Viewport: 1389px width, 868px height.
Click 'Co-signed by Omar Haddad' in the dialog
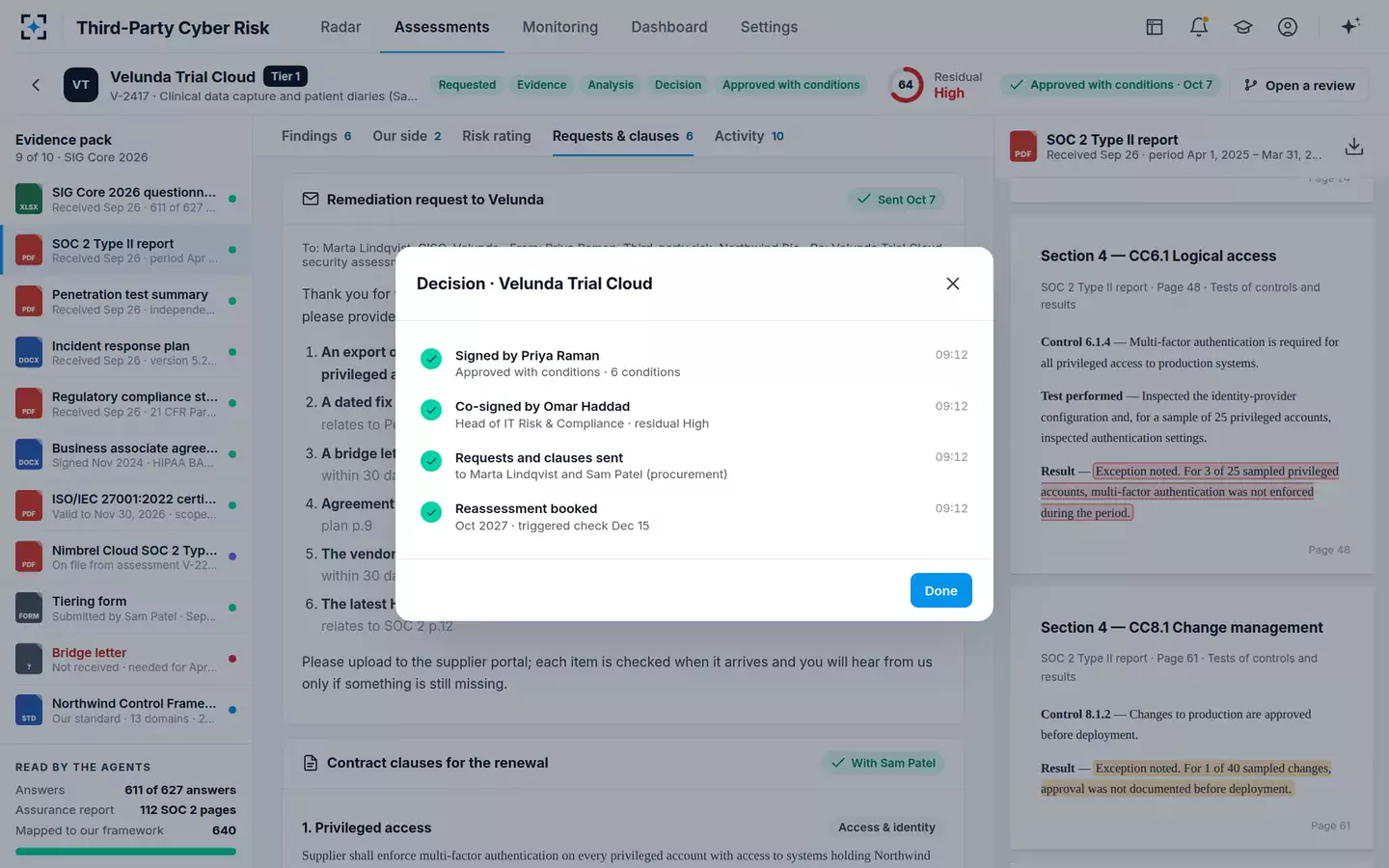pos(542,406)
